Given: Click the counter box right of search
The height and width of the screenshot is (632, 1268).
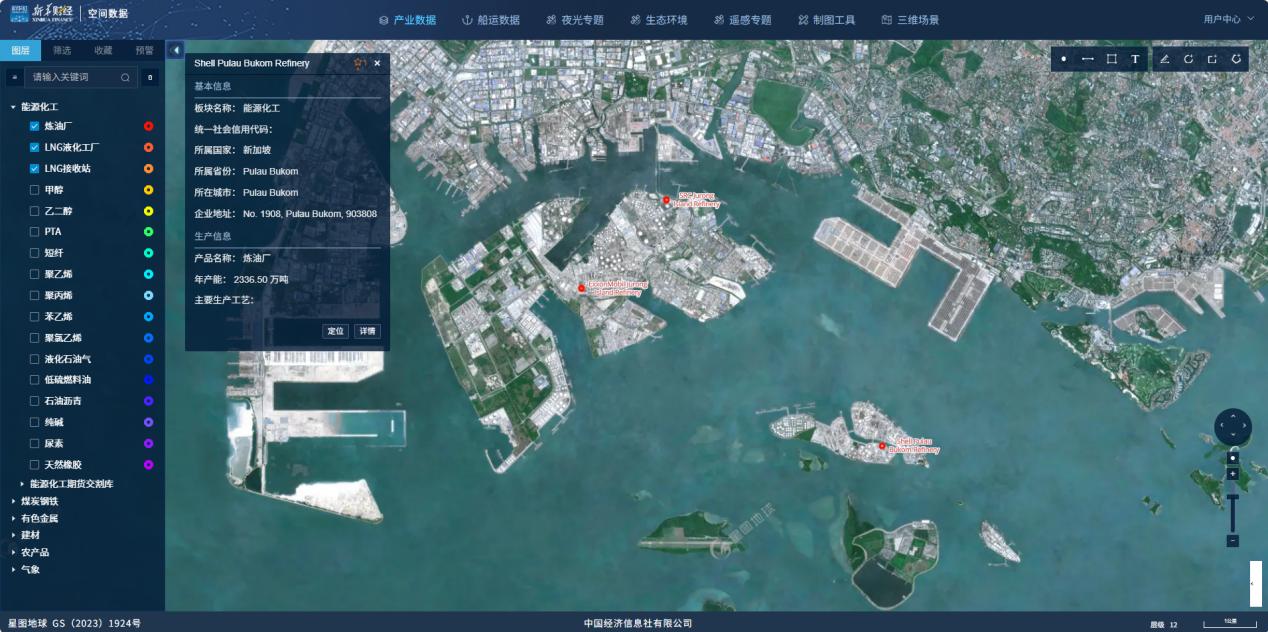Looking at the screenshot, I should tap(150, 77).
